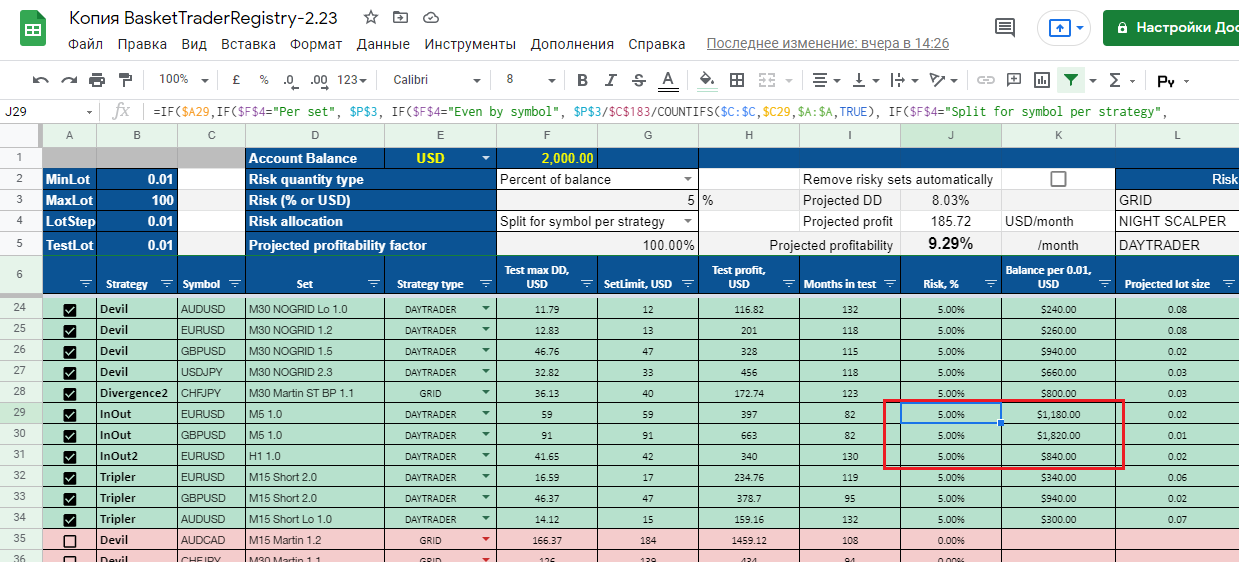This screenshot has height=562, width=1239.
Task: Tick Remove risky sets automatically checkbox
Action: pos(1058,179)
